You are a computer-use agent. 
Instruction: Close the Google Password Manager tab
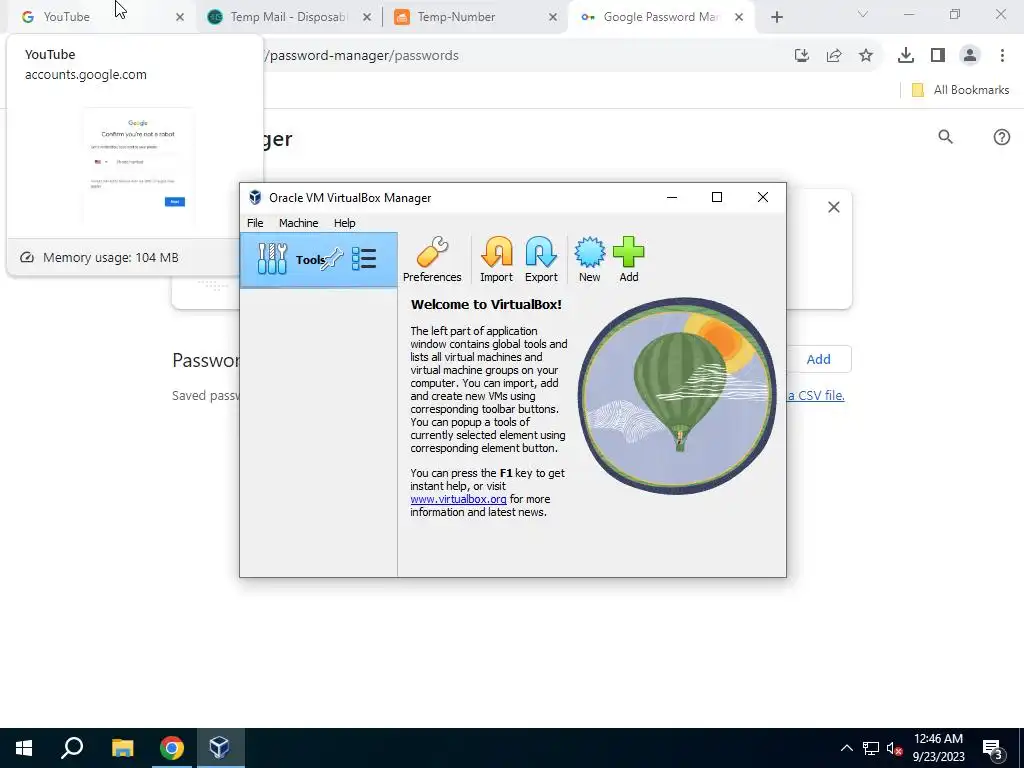tap(739, 17)
